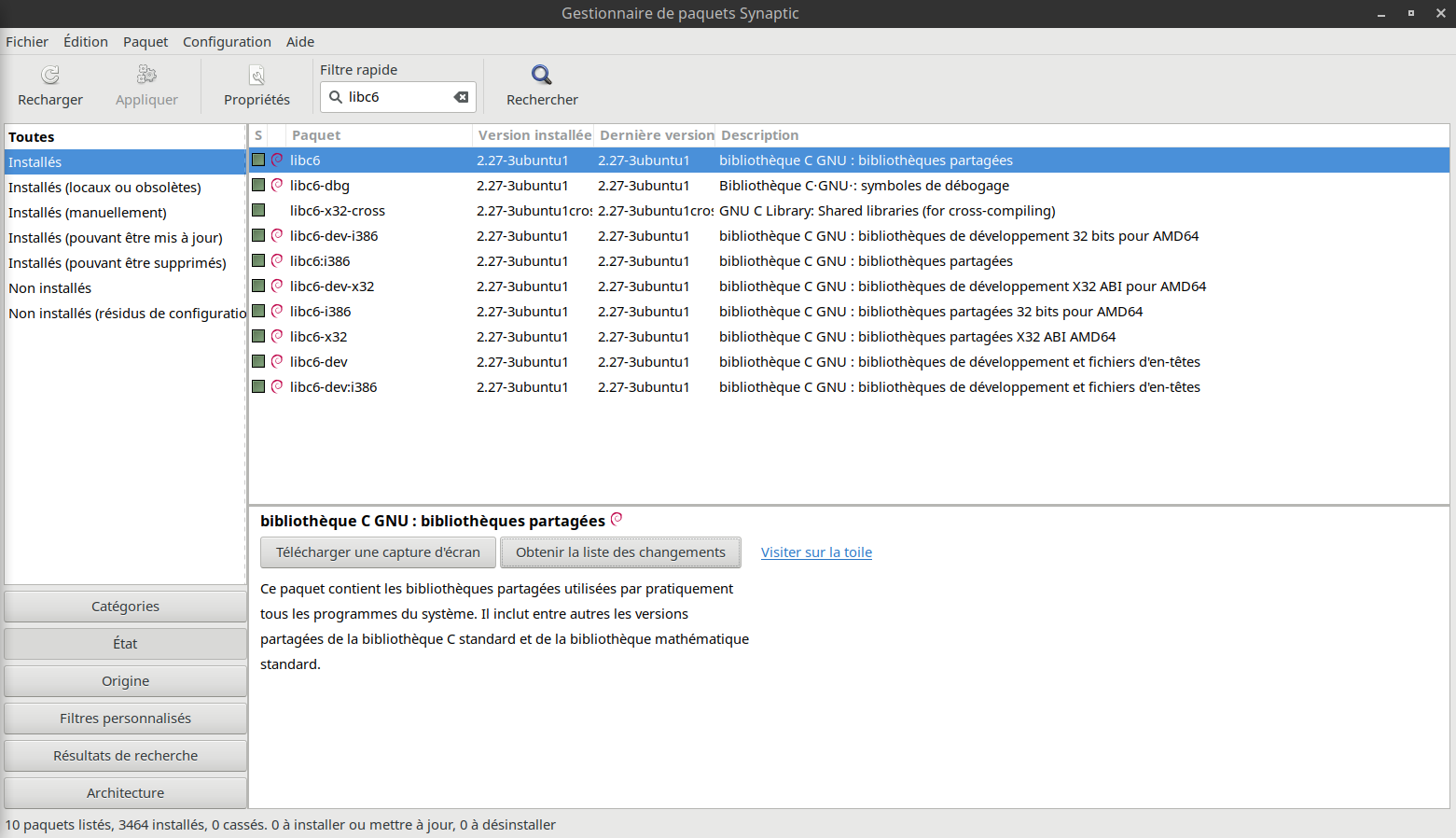Image resolution: width=1456 pixels, height=838 pixels.
Task: Toggle status checkbox for libc6-x32
Action: pos(258,336)
